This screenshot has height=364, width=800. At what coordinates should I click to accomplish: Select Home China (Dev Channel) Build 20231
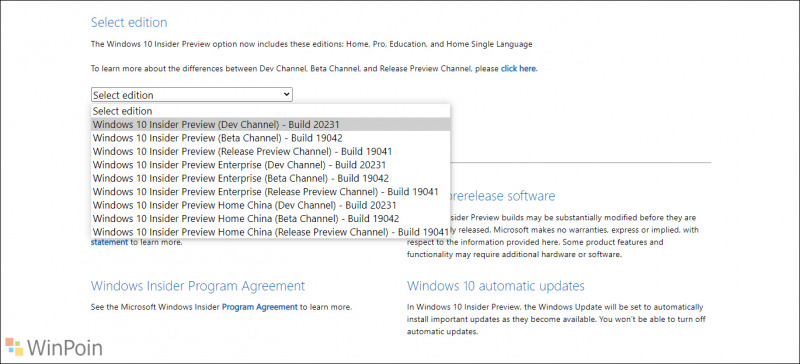[270, 205]
